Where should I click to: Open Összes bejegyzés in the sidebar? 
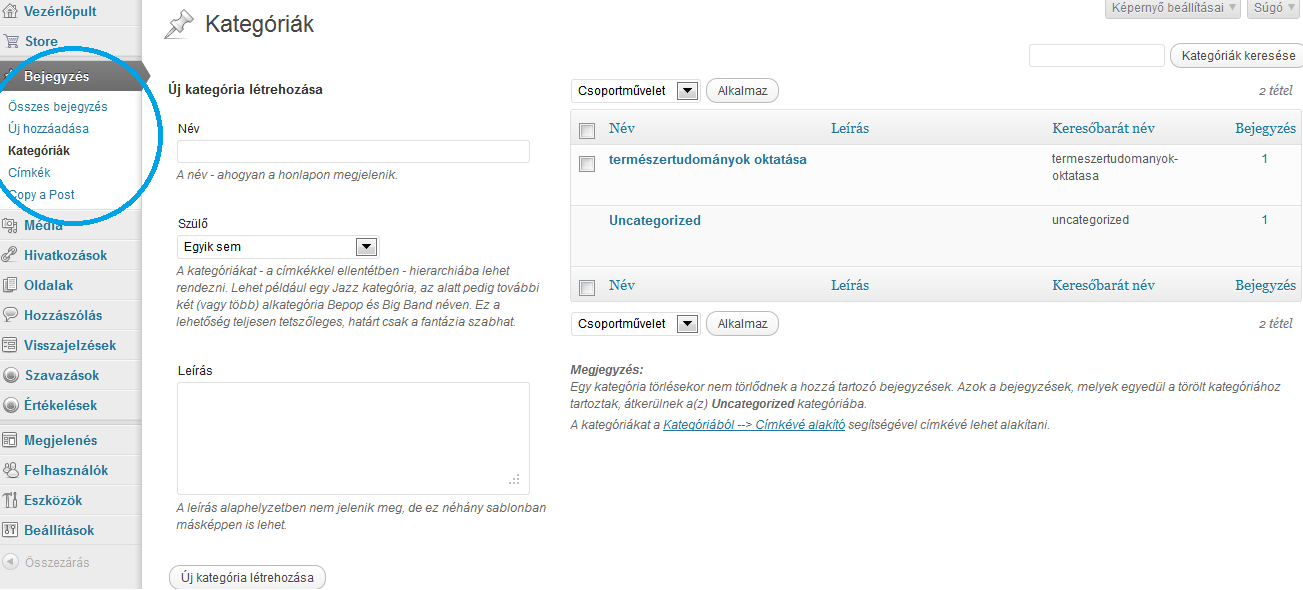pos(57,107)
